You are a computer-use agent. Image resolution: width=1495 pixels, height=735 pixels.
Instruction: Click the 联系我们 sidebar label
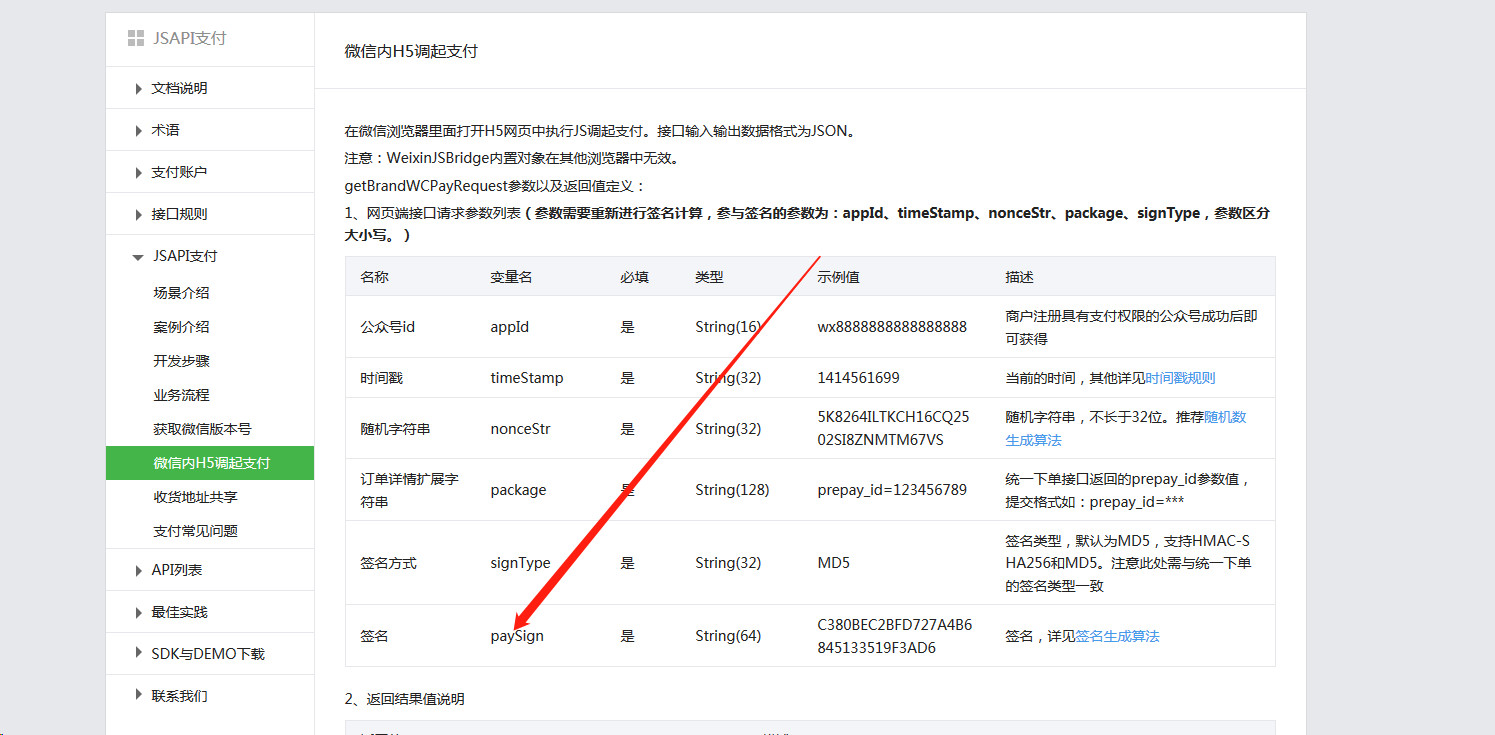[x=179, y=696]
